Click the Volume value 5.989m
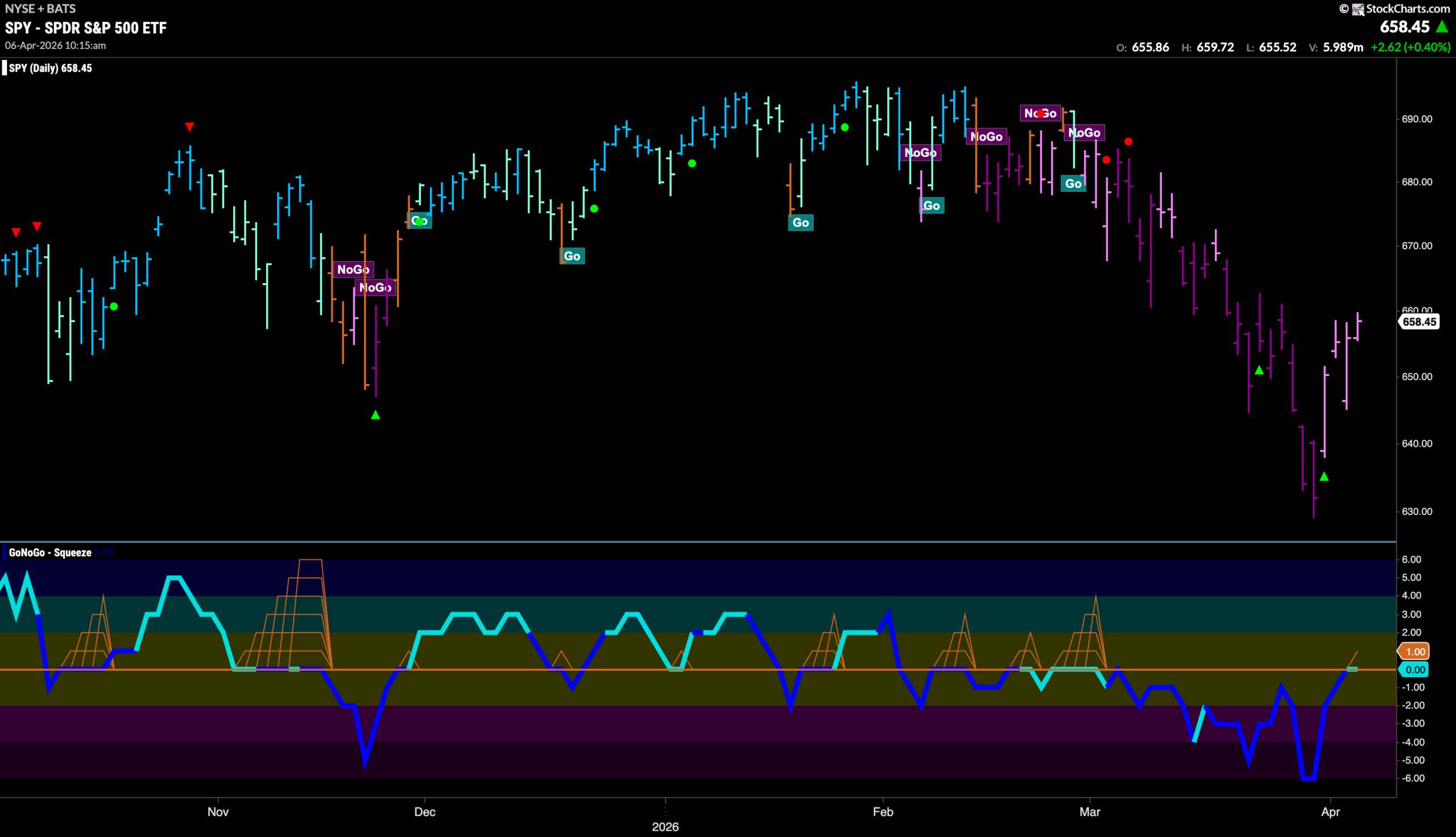The width and height of the screenshot is (1456, 837). [x=1343, y=47]
